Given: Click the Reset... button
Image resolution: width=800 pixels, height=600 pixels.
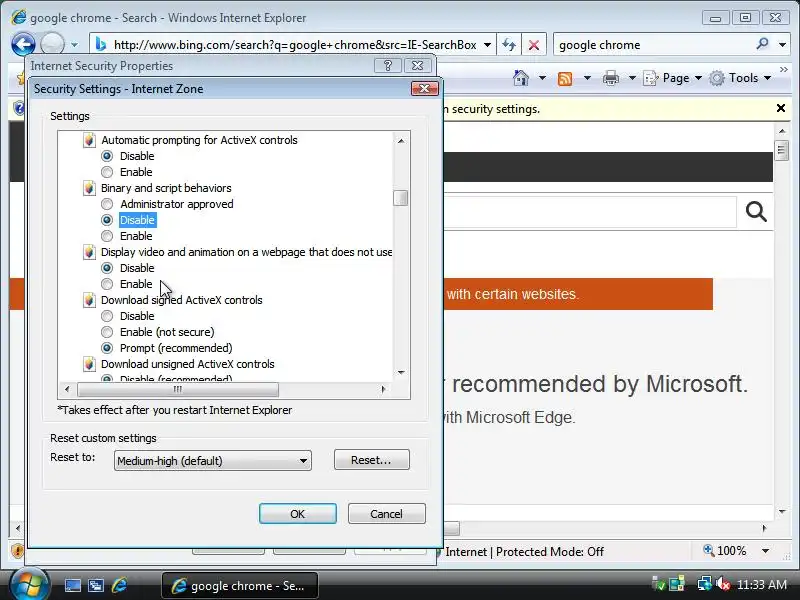Looking at the screenshot, I should click(x=371, y=460).
